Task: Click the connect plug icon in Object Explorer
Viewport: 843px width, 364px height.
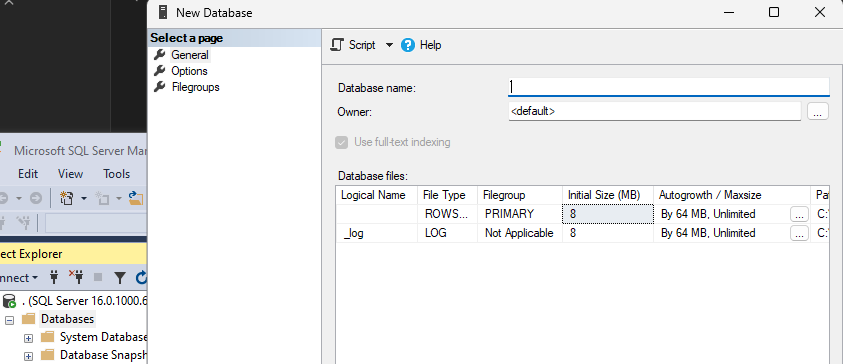Action: click(x=54, y=277)
